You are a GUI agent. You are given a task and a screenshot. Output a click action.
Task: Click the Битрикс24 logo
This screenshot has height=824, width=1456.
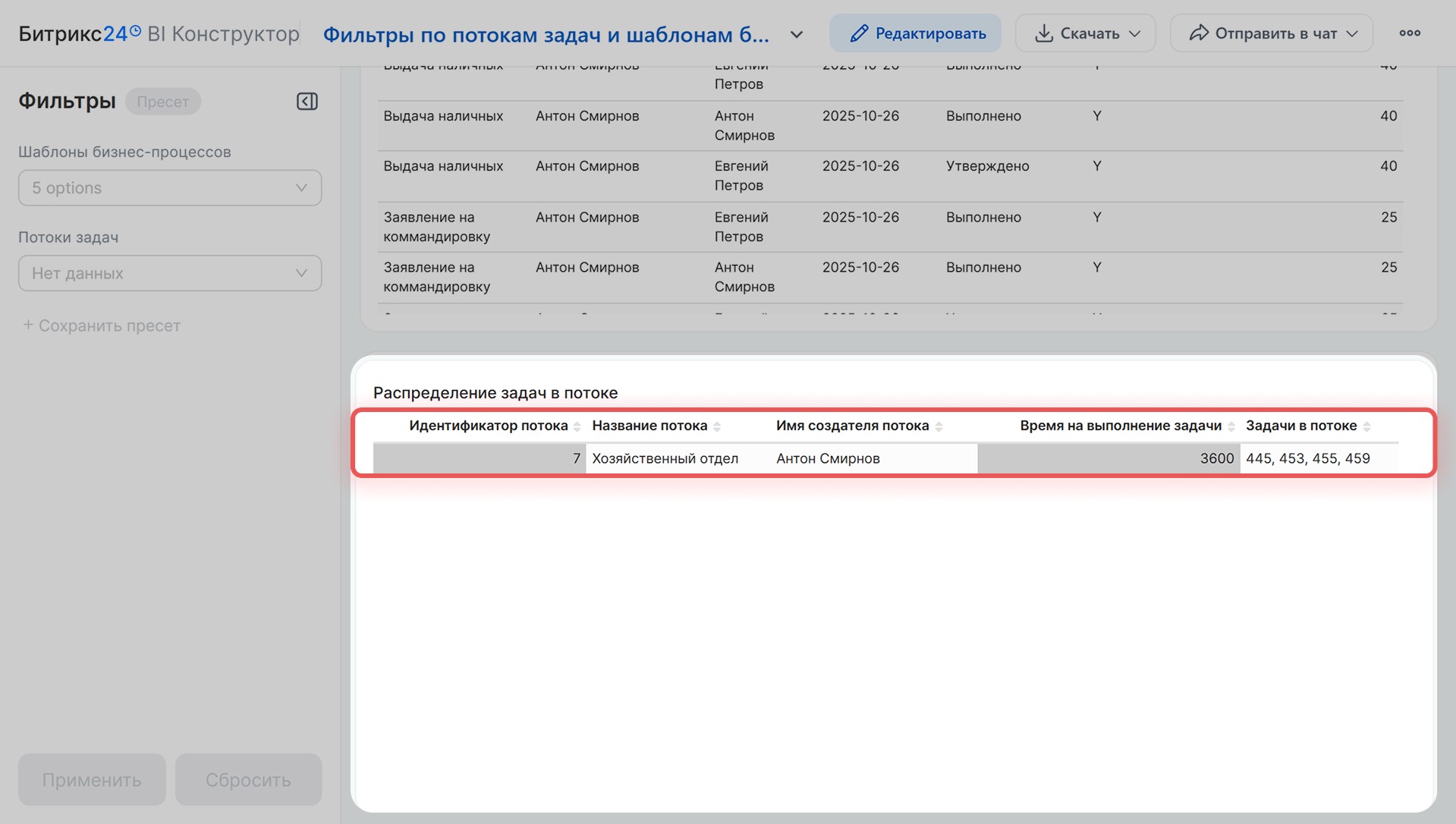pos(79,34)
